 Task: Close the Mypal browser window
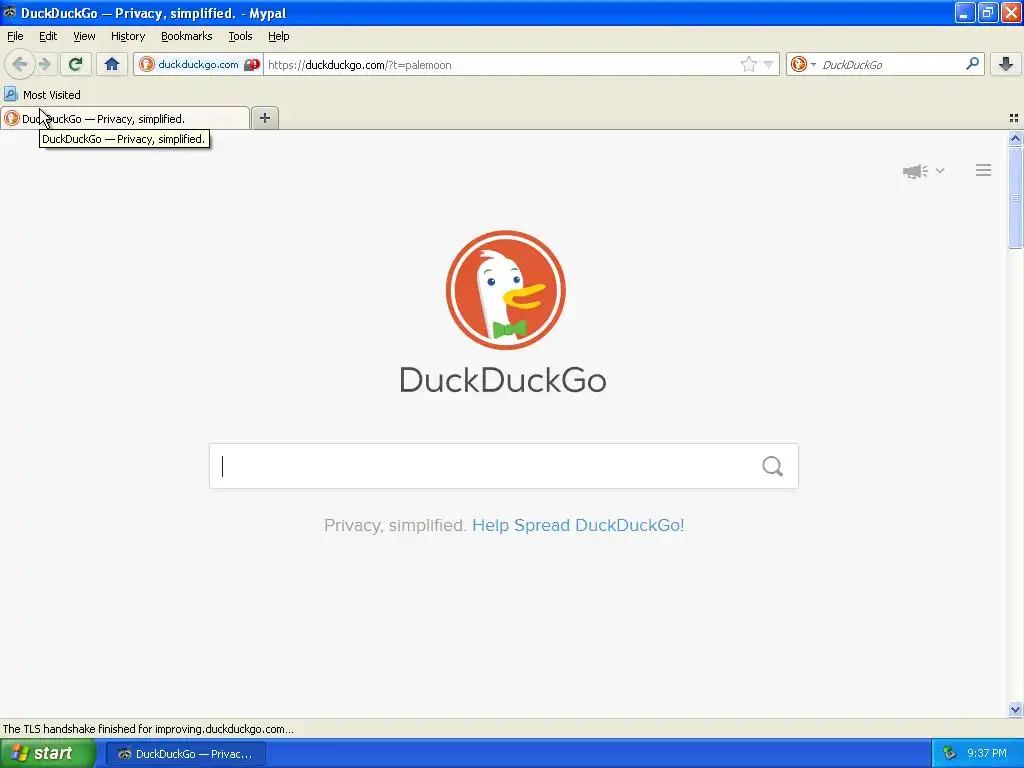1011,12
